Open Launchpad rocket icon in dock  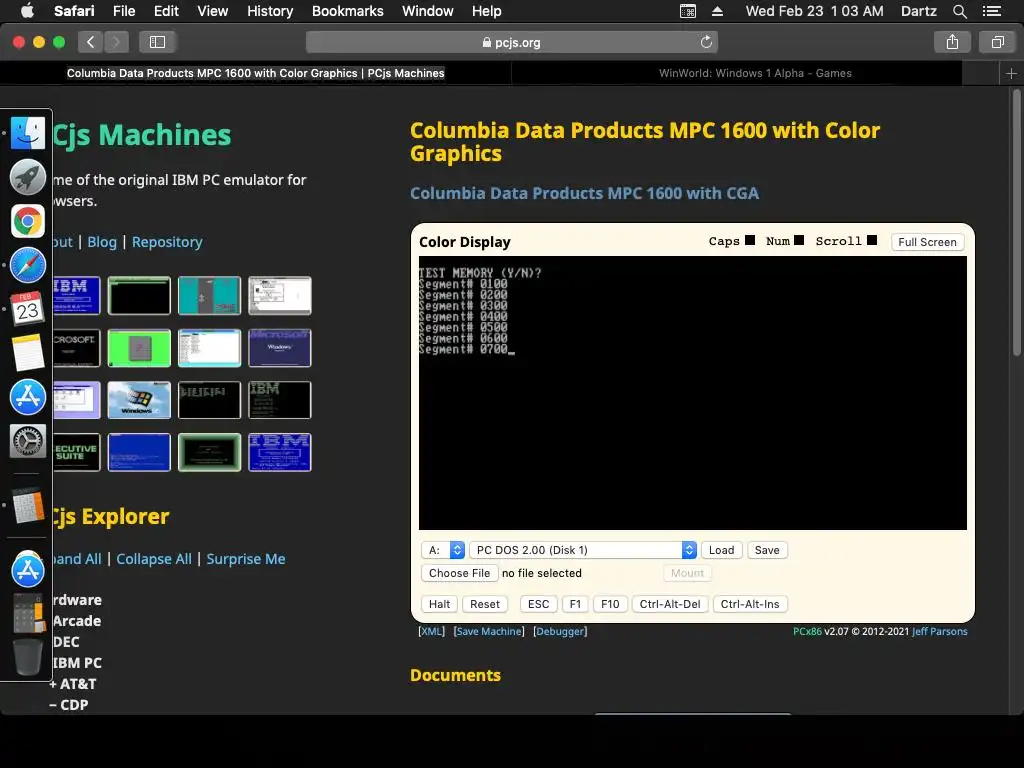point(27,177)
